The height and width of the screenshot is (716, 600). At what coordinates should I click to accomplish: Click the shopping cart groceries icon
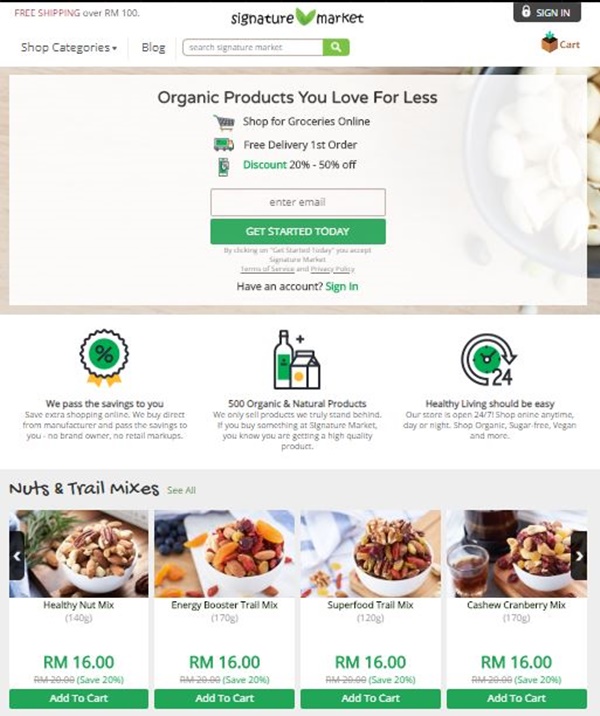[x=224, y=122]
